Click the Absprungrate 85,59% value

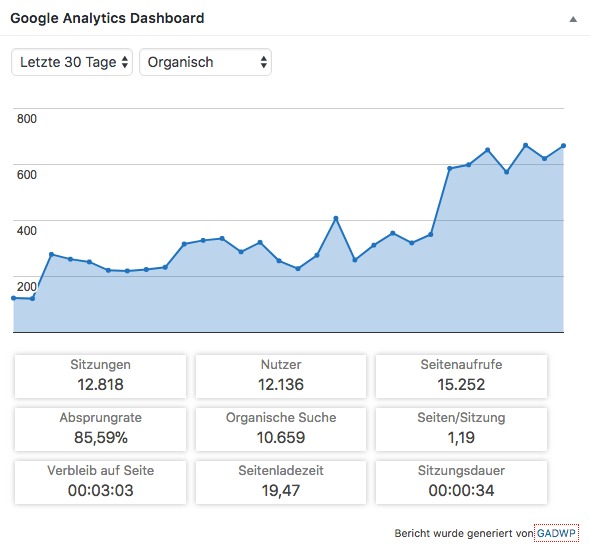(100, 438)
